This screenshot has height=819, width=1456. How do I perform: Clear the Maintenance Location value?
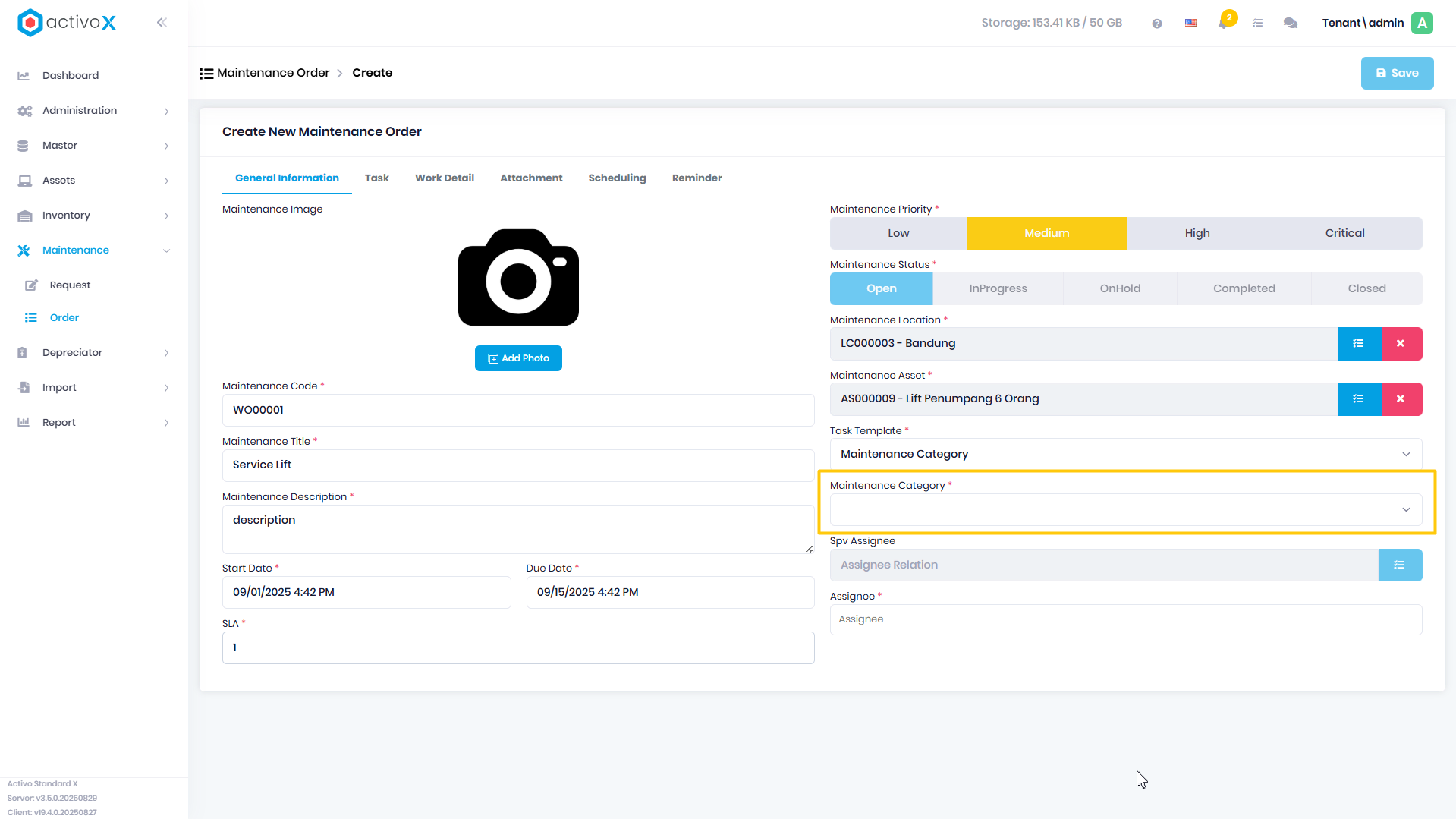[x=1401, y=344]
